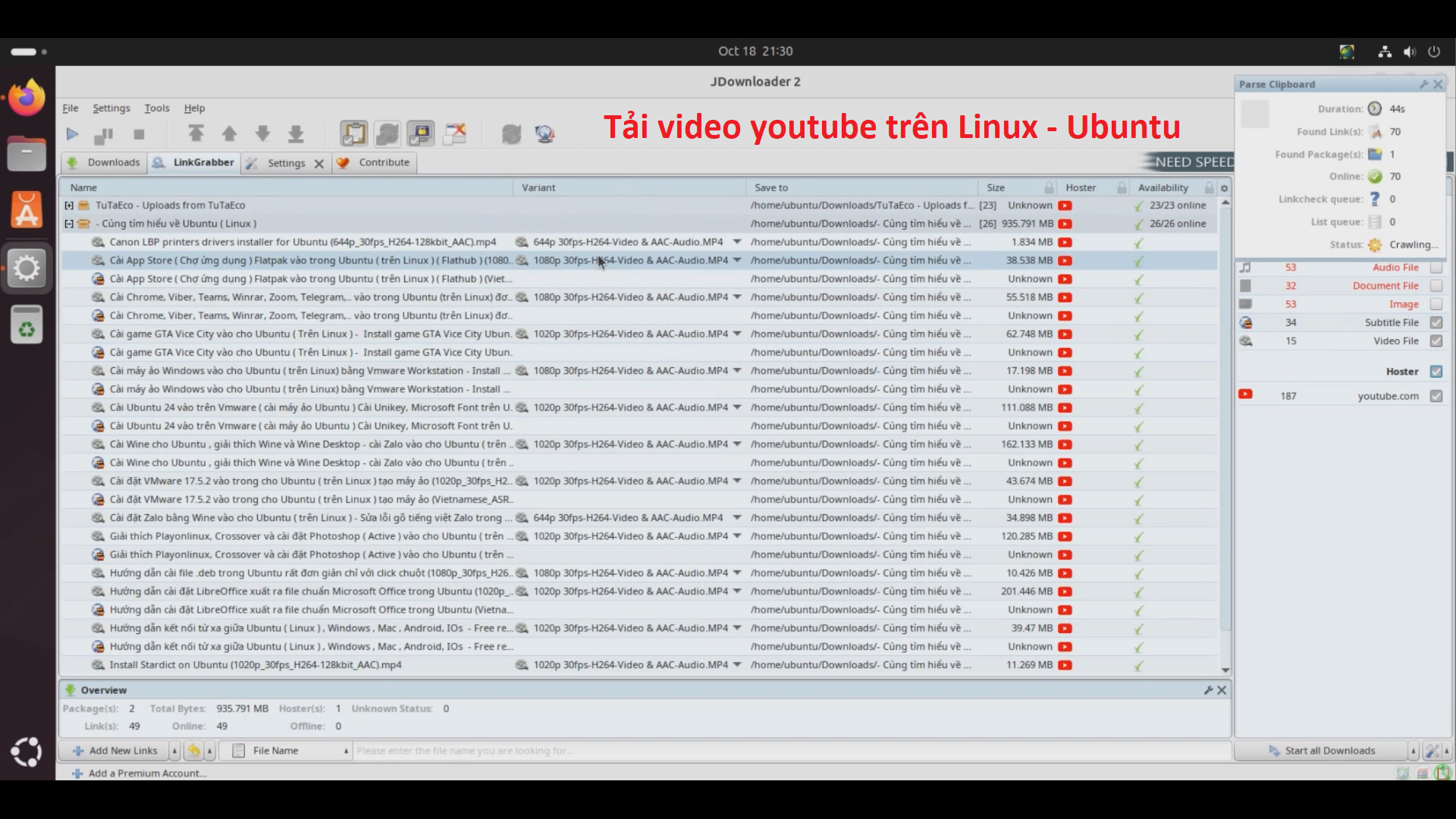Screen dimensions: 1456x819
Task: Open variant dropdown for Cài đặt VMware 17.5.2
Action: (736, 481)
